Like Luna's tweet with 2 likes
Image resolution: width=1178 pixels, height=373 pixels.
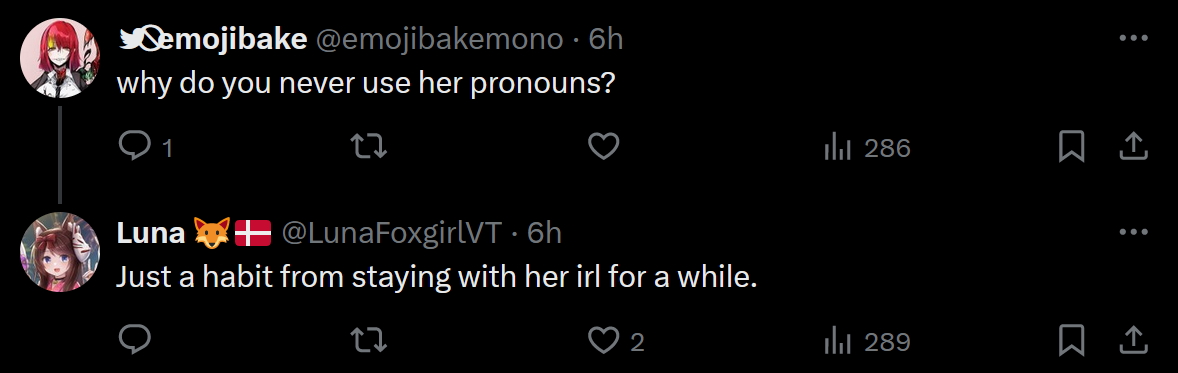615,341
